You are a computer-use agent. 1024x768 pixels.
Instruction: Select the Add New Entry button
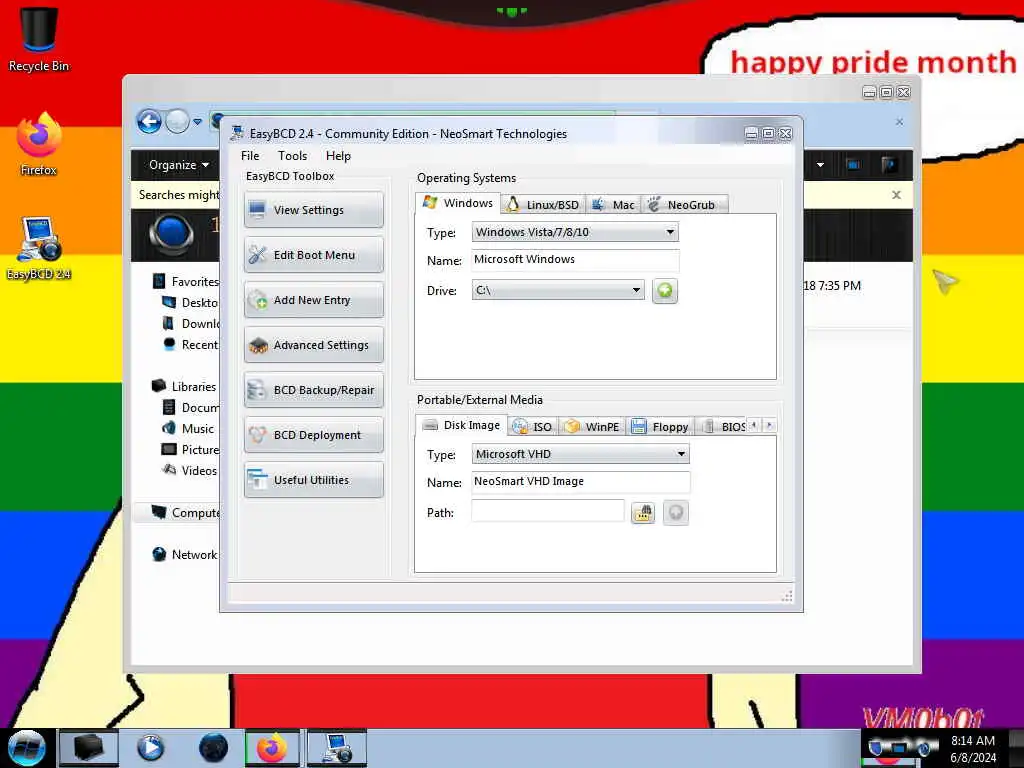pyautogui.click(x=313, y=300)
